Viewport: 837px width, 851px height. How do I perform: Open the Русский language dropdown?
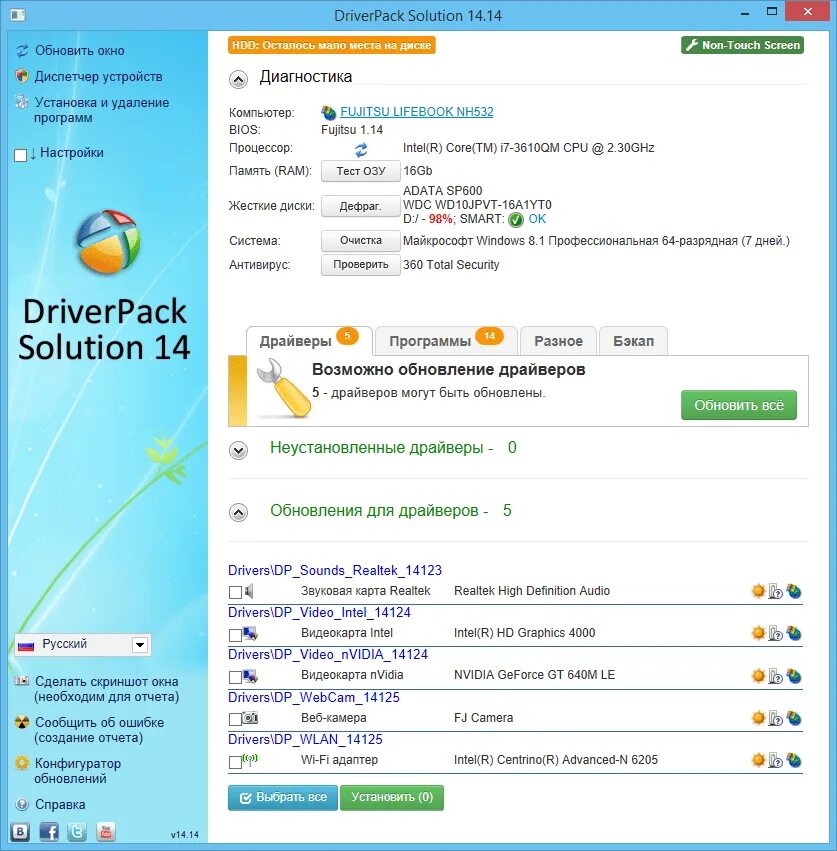(x=83, y=645)
